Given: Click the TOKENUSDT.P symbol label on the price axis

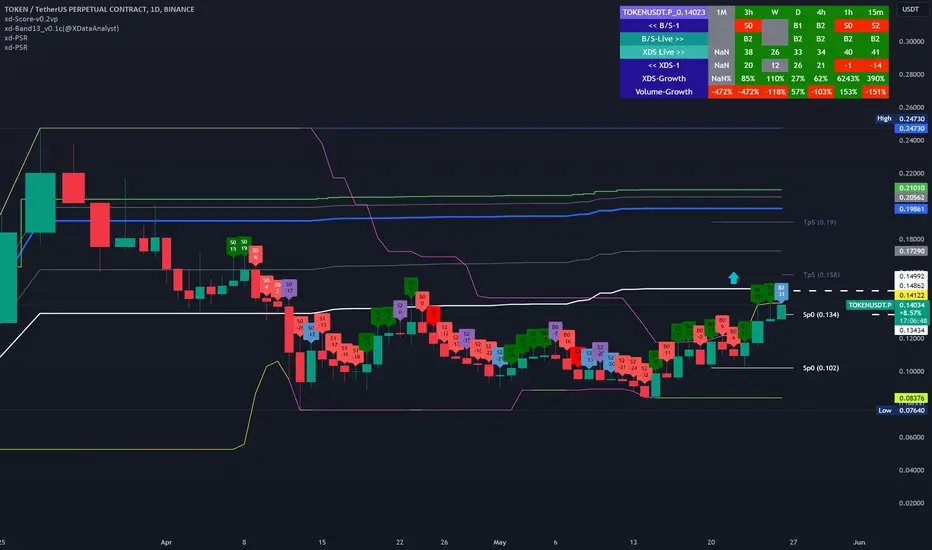Looking at the screenshot, I should [x=870, y=305].
